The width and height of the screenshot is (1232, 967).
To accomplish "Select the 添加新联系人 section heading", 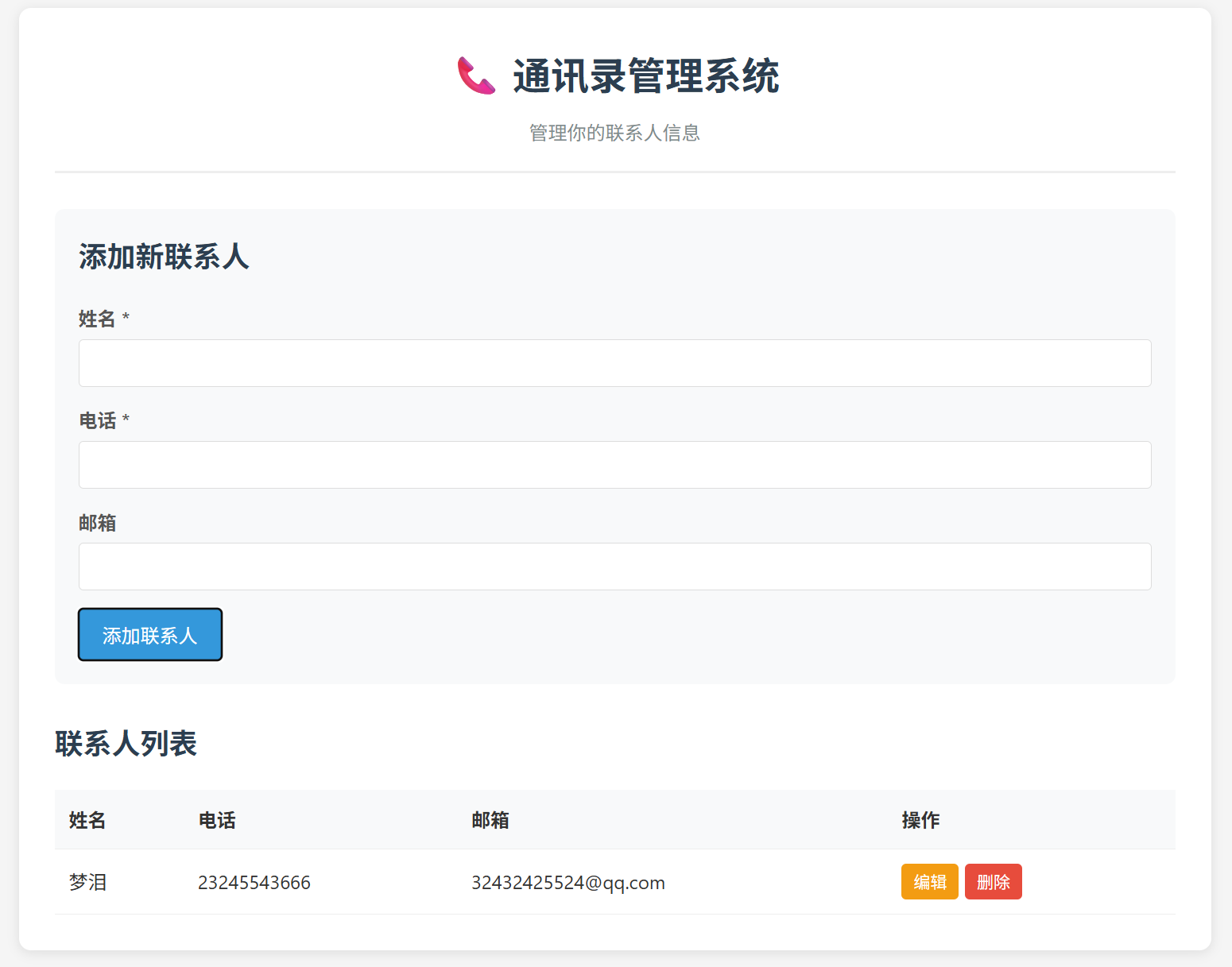I will [x=163, y=257].
